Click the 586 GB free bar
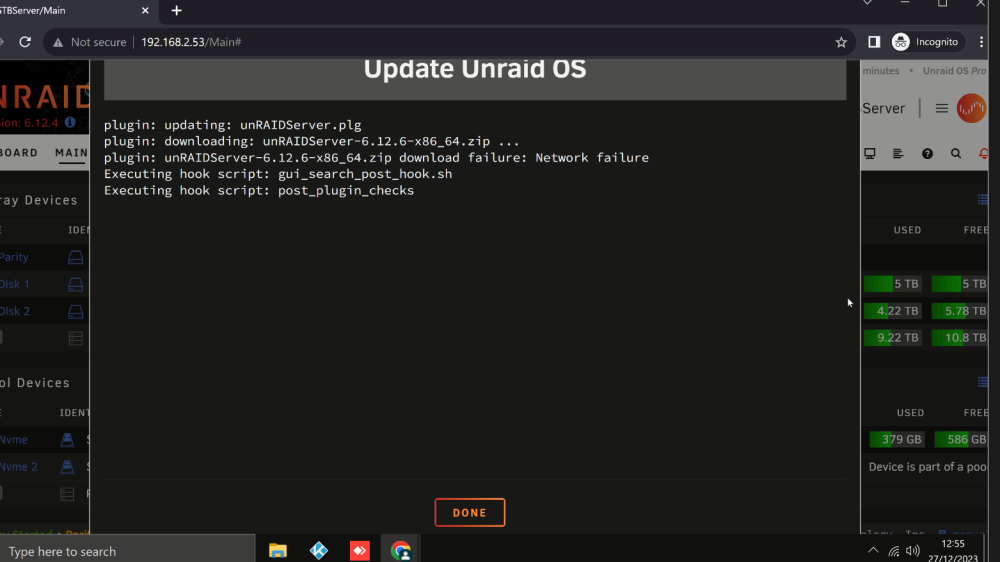 point(961,439)
